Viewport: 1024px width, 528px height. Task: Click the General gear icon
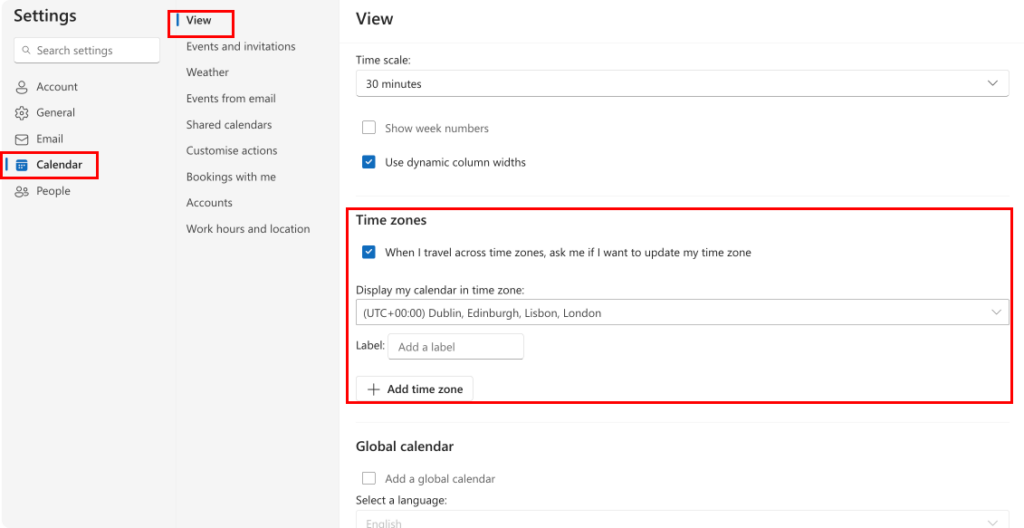(22, 113)
